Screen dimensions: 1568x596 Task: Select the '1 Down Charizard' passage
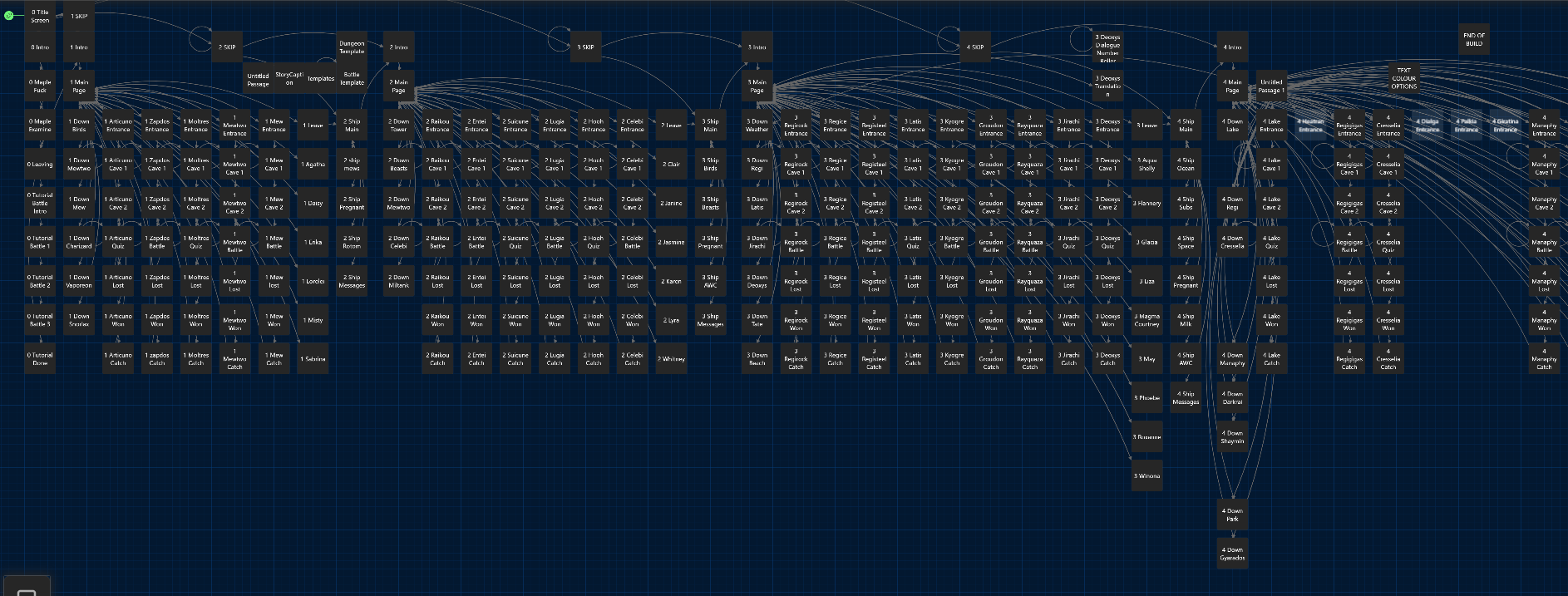point(79,243)
